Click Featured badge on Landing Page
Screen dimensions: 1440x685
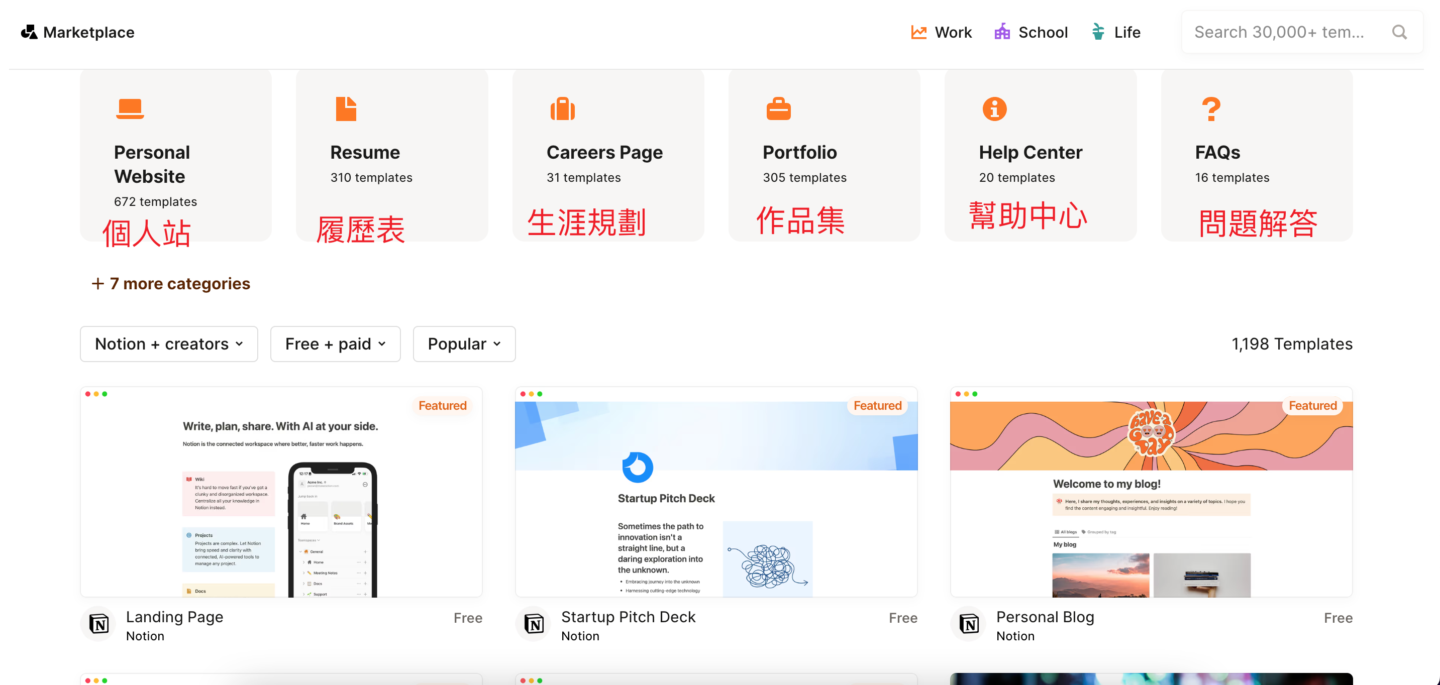click(x=443, y=406)
